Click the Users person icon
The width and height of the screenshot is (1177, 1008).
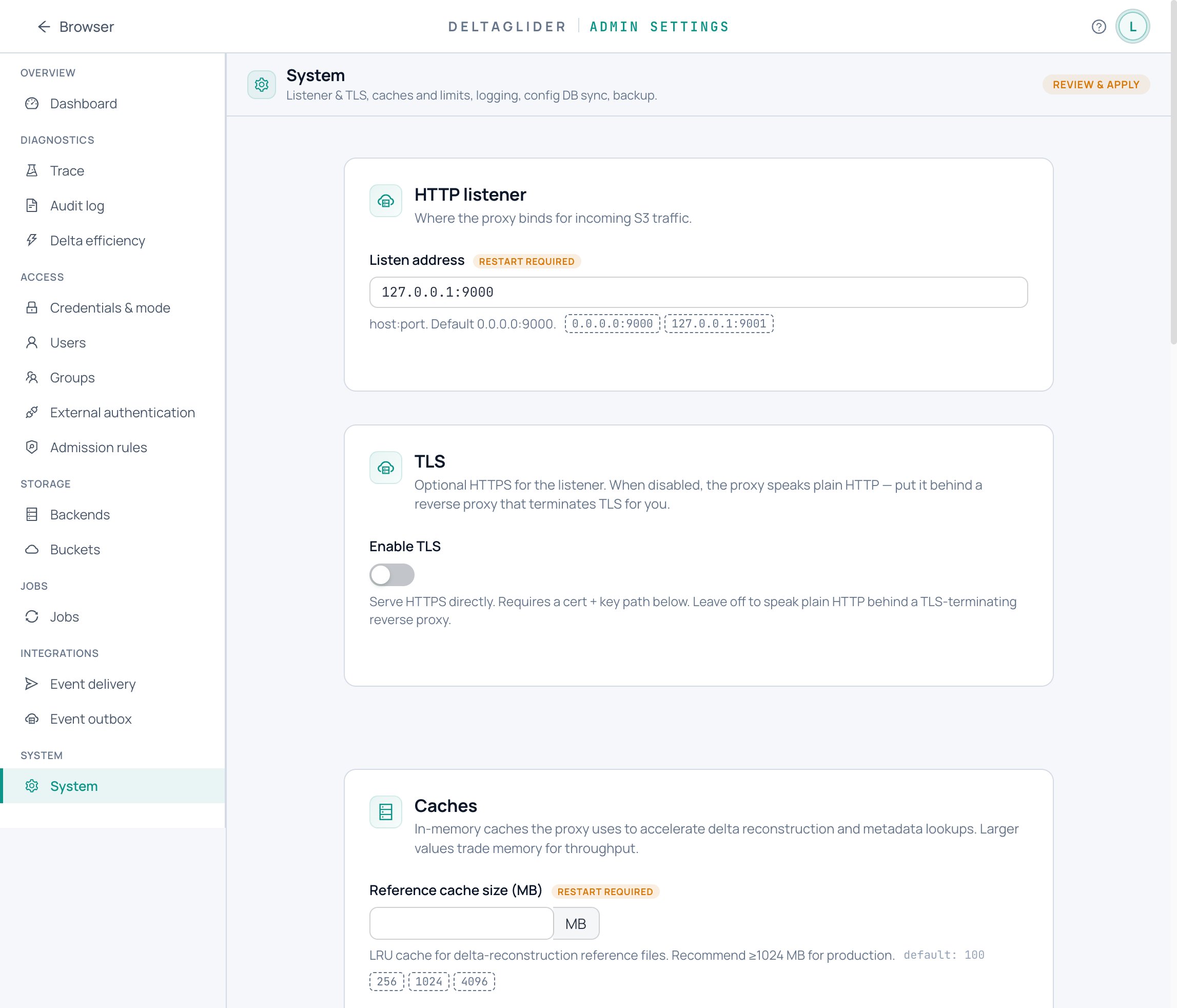(x=32, y=343)
